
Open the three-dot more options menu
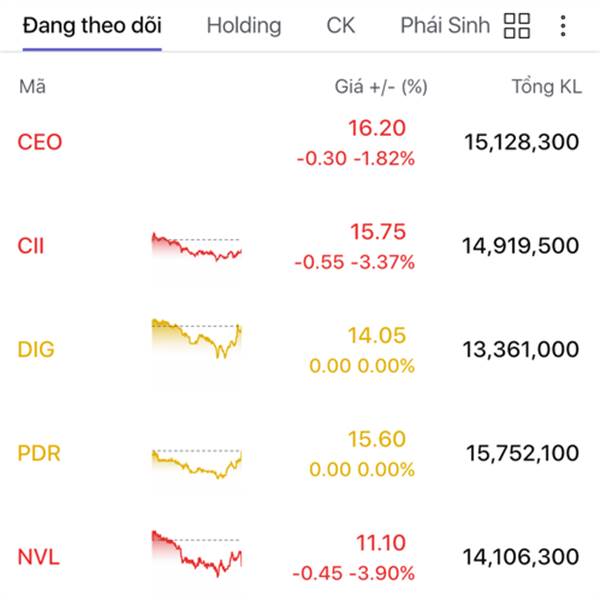pyautogui.click(x=563, y=26)
